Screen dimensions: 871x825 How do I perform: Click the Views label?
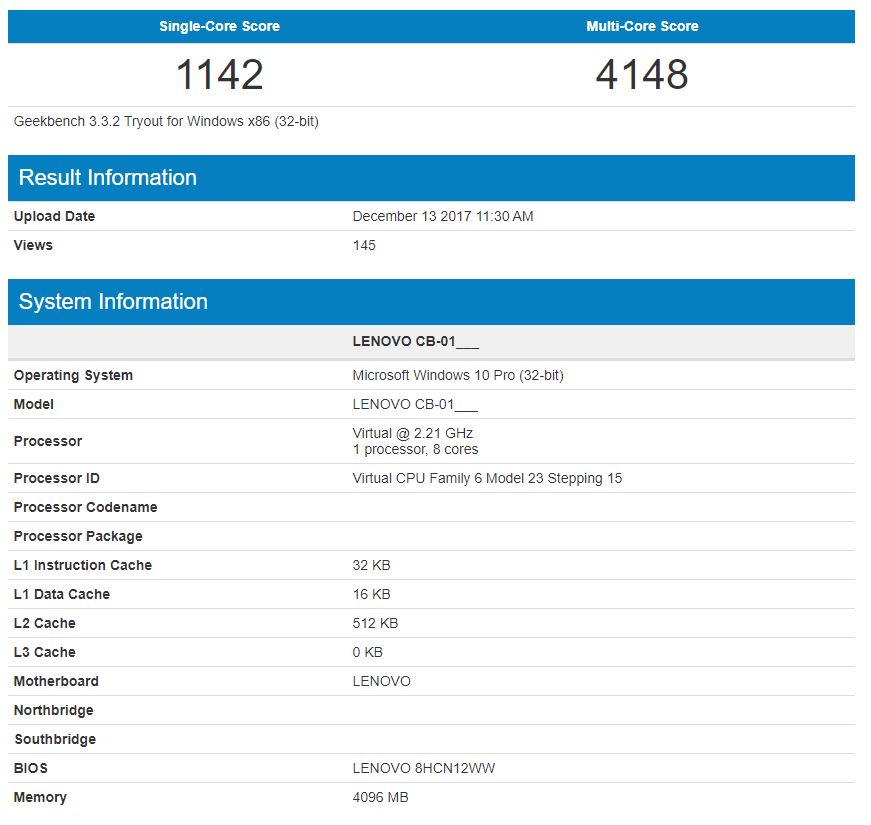33,245
